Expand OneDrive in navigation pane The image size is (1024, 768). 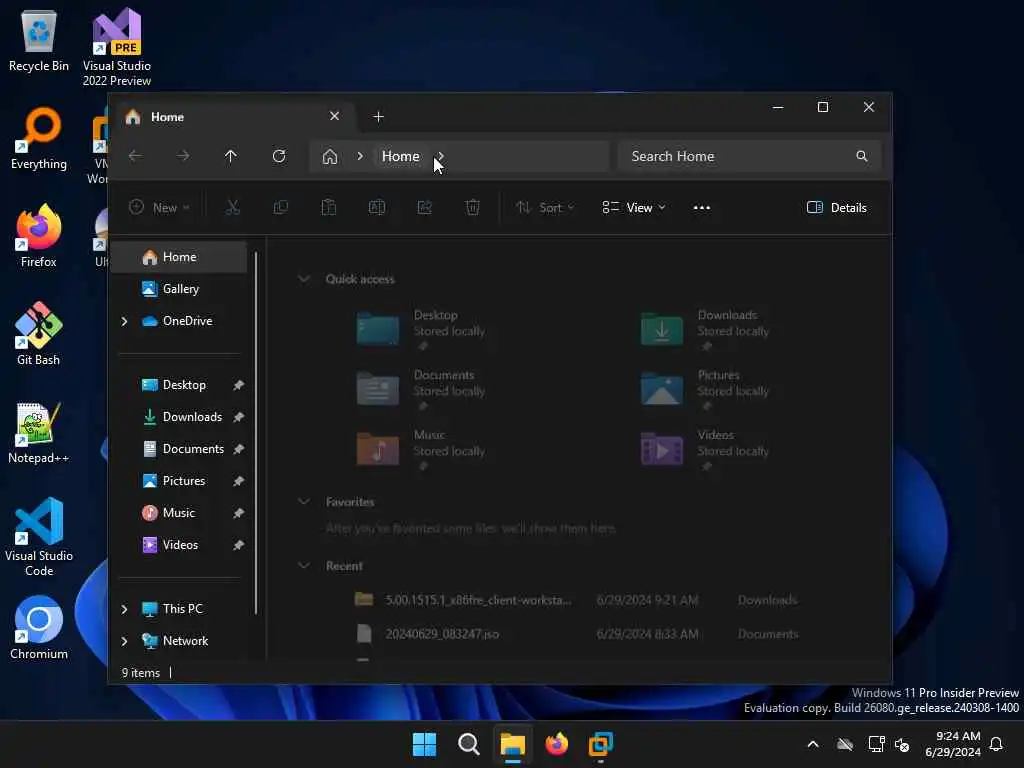[x=124, y=321]
